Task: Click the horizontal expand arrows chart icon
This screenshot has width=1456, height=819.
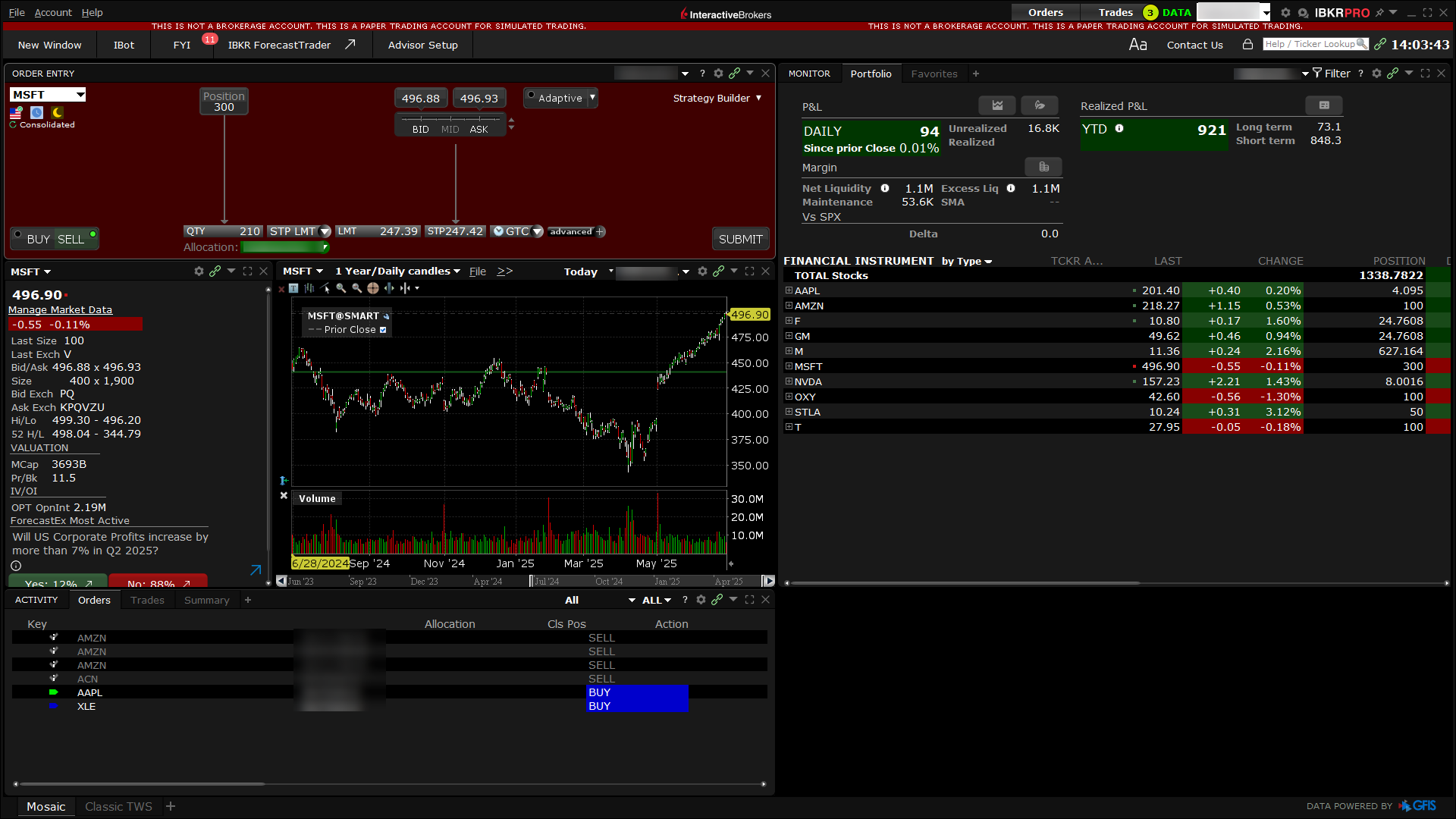Action: (x=389, y=288)
